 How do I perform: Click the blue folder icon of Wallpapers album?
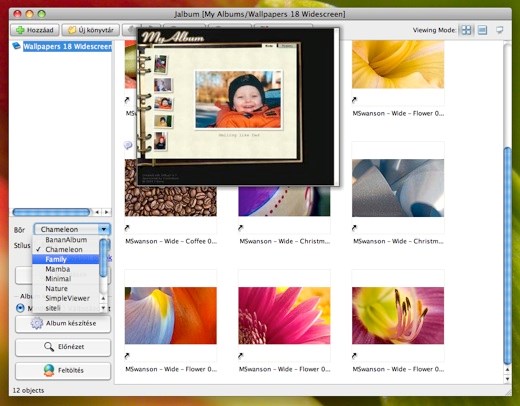point(17,46)
